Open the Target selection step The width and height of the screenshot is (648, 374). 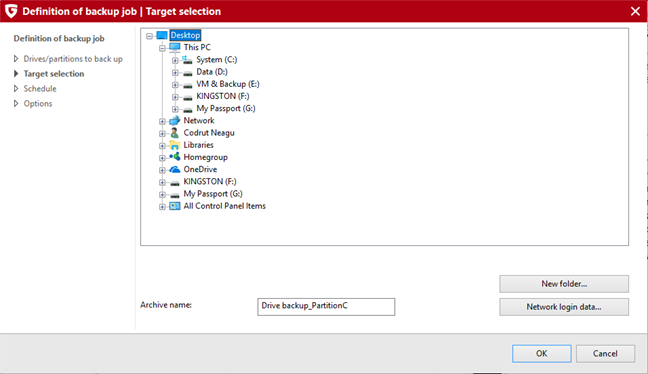click(54, 74)
